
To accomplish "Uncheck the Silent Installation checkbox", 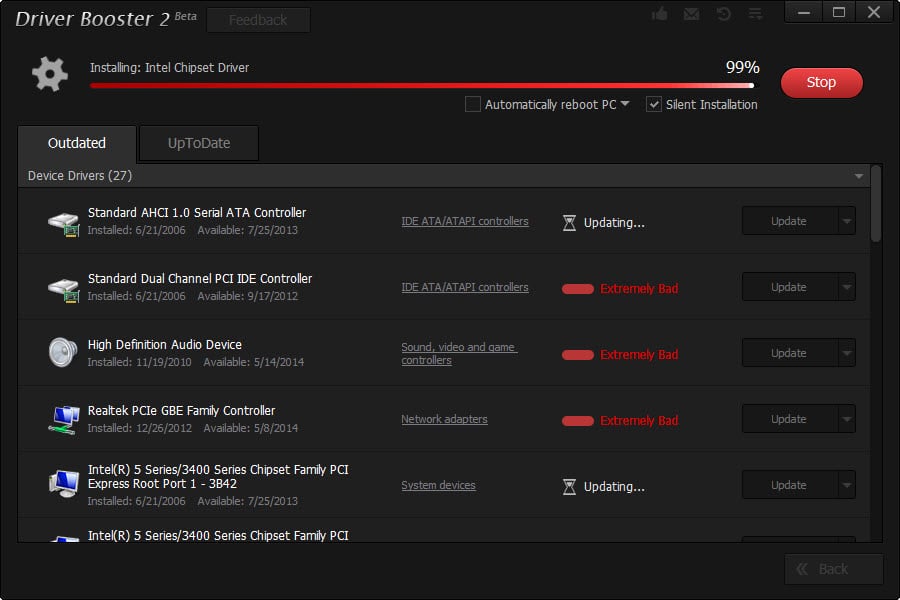I will 654,104.
